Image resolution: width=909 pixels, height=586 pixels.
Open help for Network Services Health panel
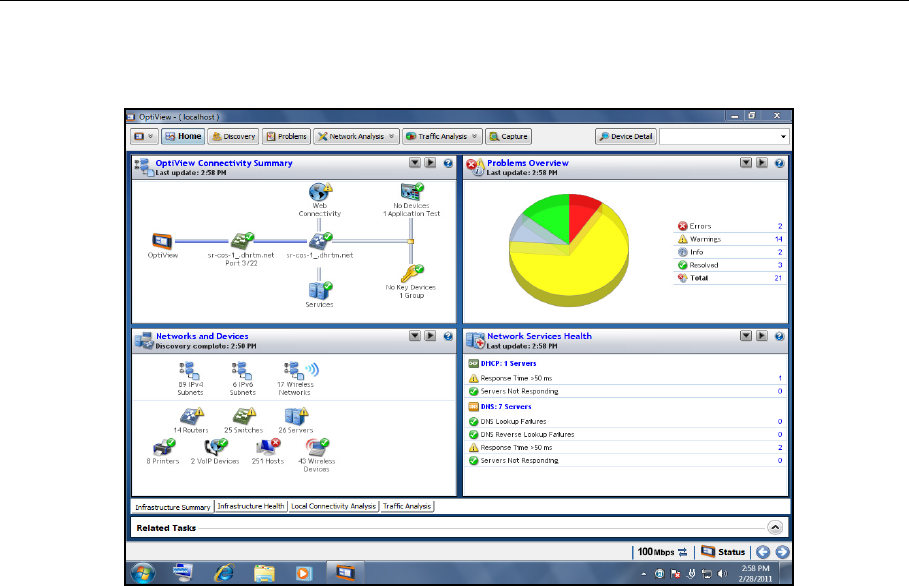pos(779,336)
